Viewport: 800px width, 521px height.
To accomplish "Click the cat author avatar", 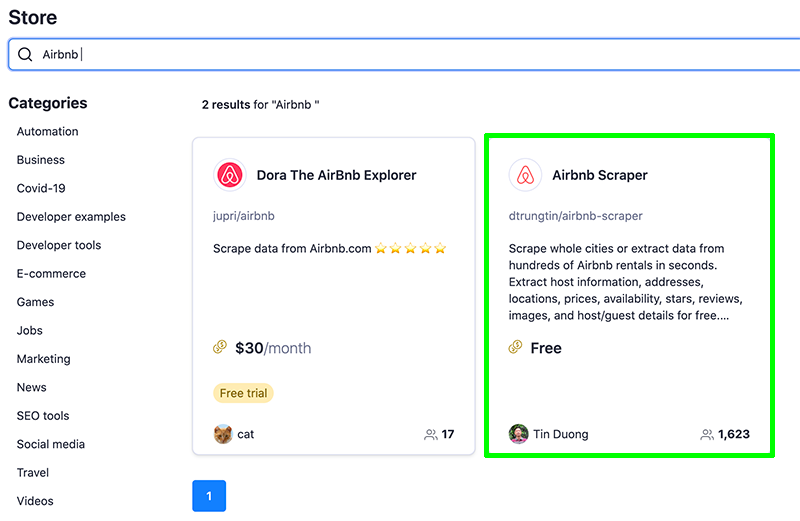I will click(223, 434).
